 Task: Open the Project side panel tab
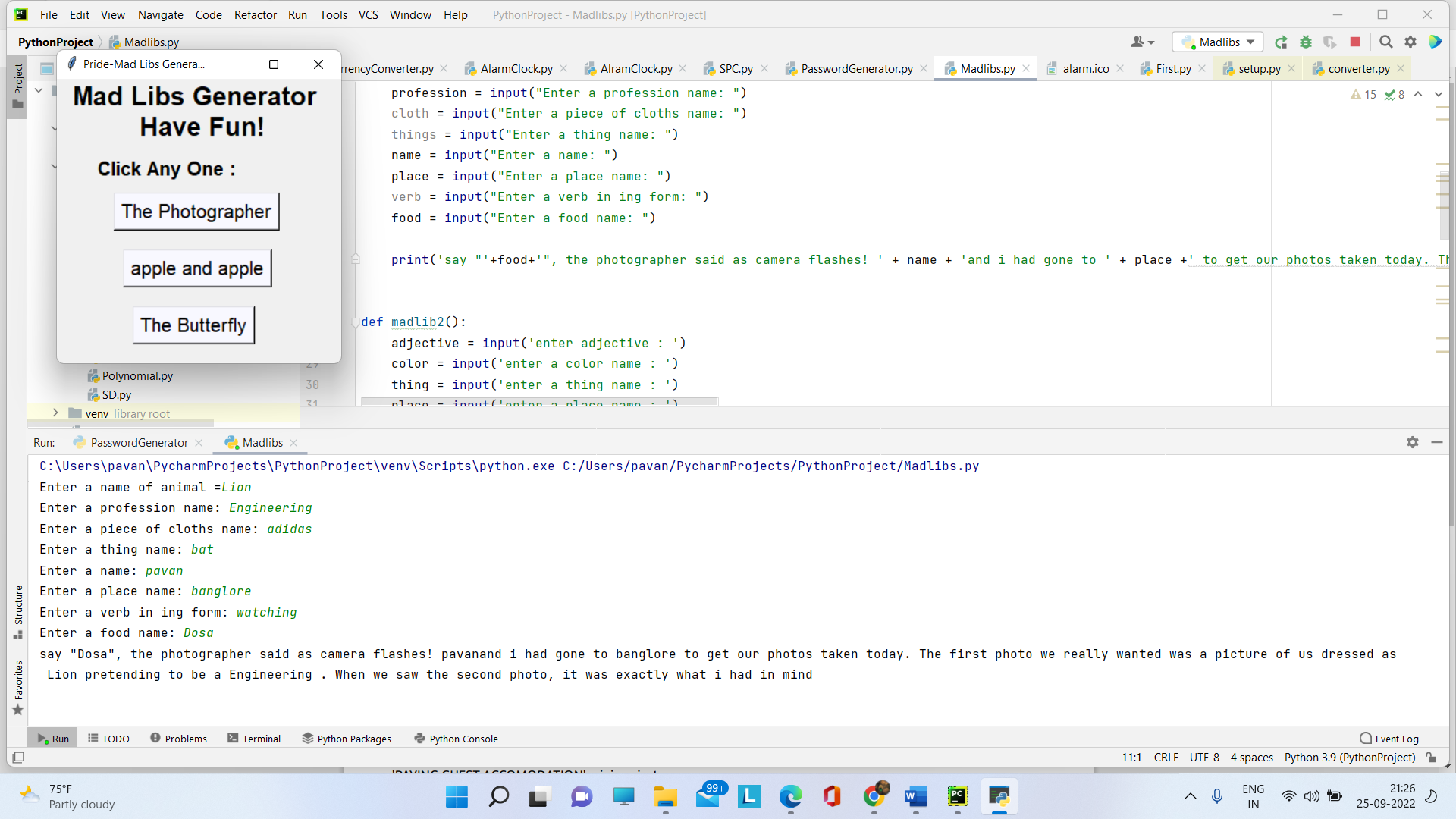pyautogui.click(x=18, y=86)
